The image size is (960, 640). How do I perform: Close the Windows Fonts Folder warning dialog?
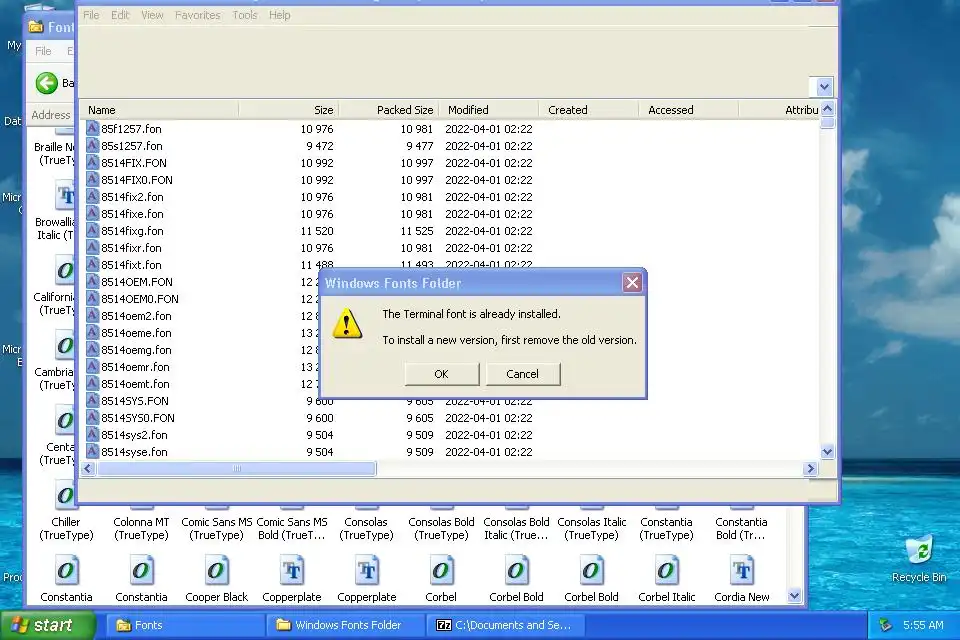point(632,282)
